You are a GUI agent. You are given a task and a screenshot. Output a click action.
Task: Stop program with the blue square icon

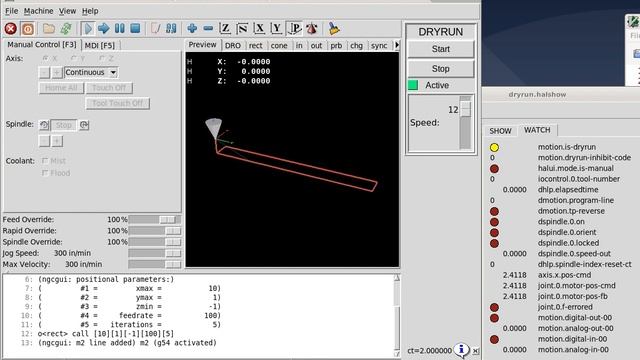tap(136, 29)
